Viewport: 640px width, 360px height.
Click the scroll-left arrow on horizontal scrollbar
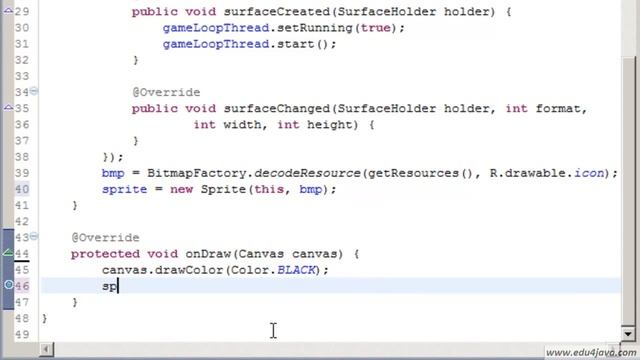tap(46, 349)
